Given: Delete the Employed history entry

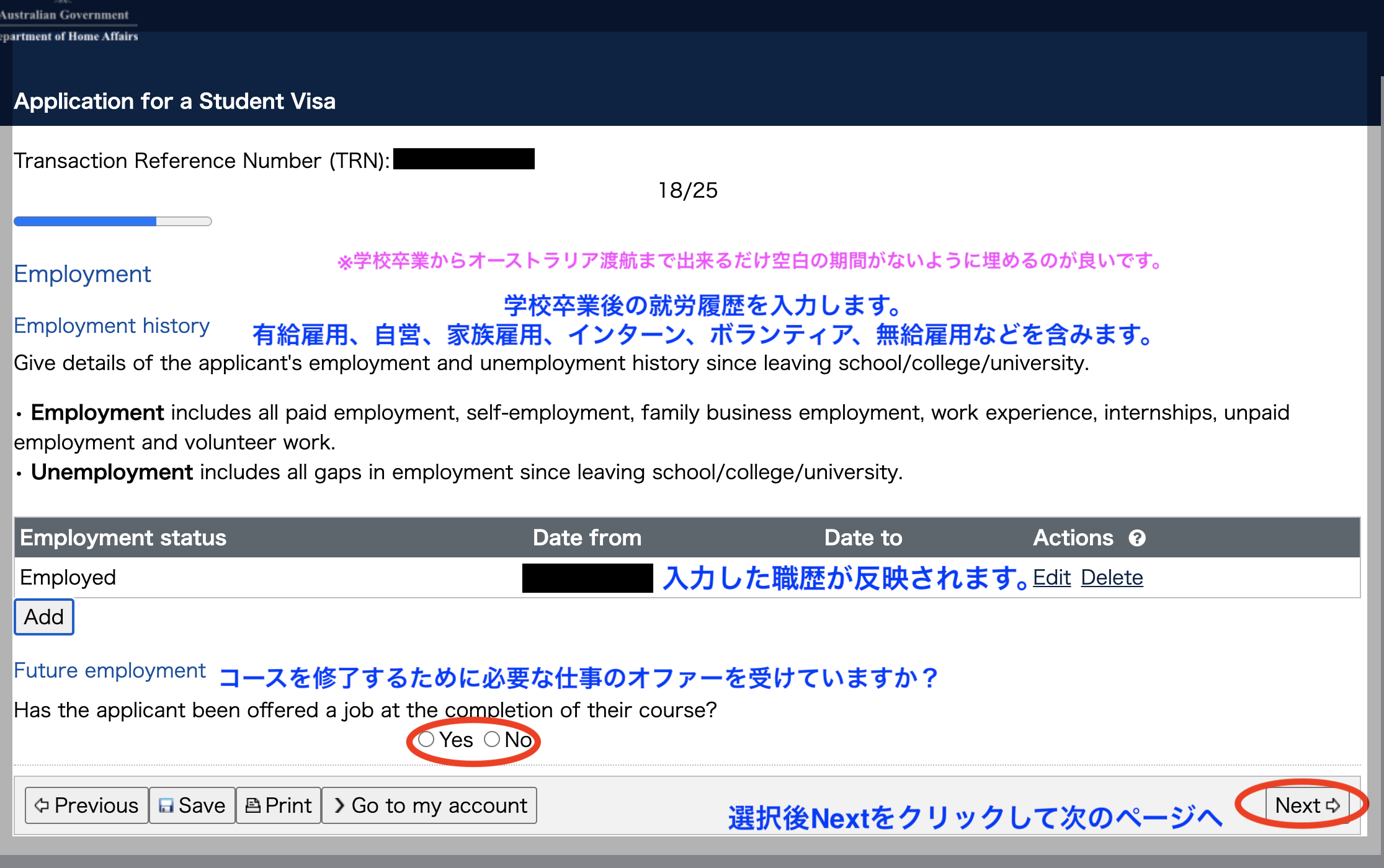Looking at the screenshot, I should [1111, 577].
